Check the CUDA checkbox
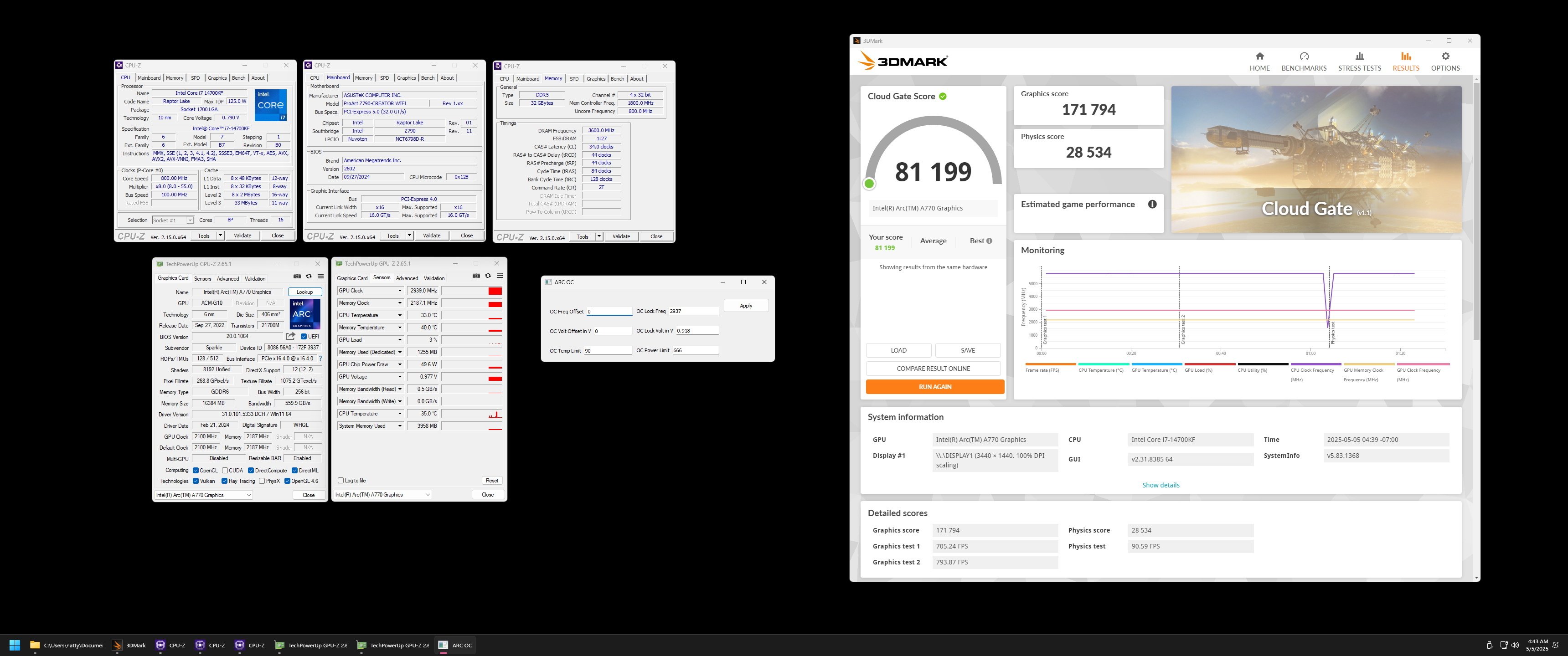1568x656 pixels. [225, 471]
